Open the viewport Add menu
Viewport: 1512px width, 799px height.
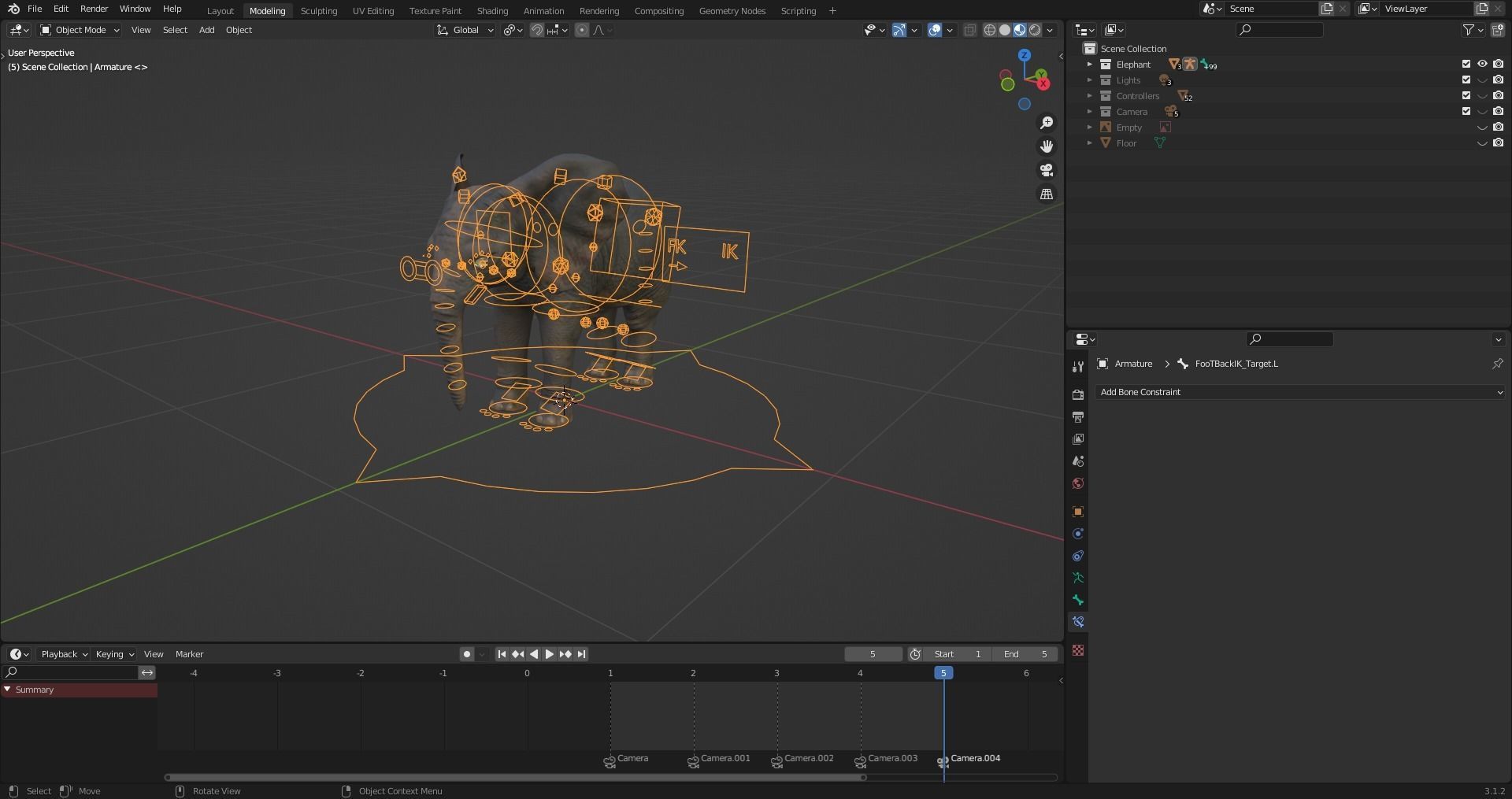(x=206, y=30)
